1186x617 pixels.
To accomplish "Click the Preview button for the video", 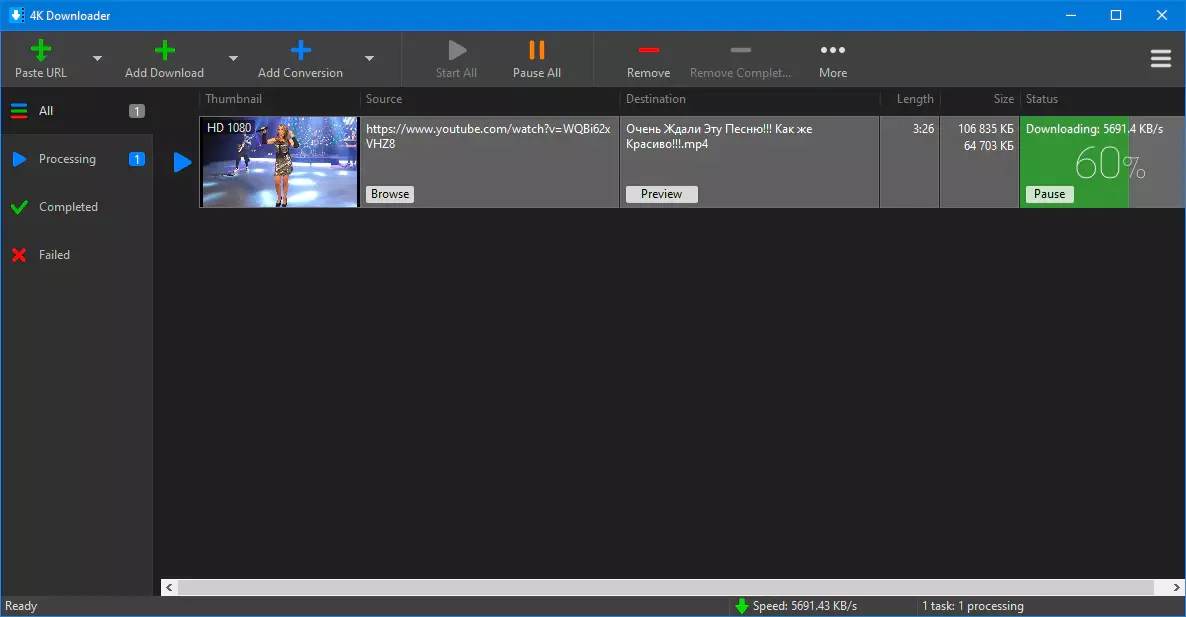I will click(x=661, y=194).
